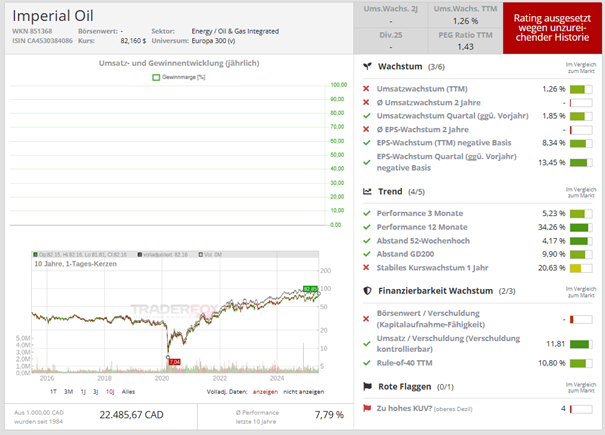The width and height of the screenshot is (605, 435).
Task: Click green check beside Rule-of-40 TTM
Action: [367, 363]
